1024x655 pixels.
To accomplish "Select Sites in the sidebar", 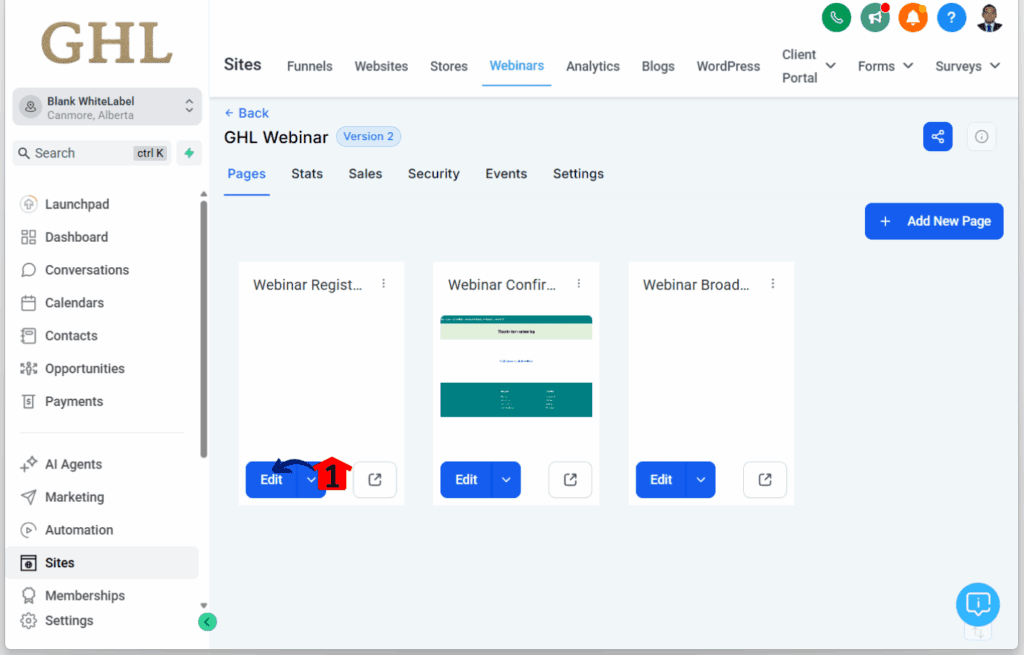I will 101,562.
